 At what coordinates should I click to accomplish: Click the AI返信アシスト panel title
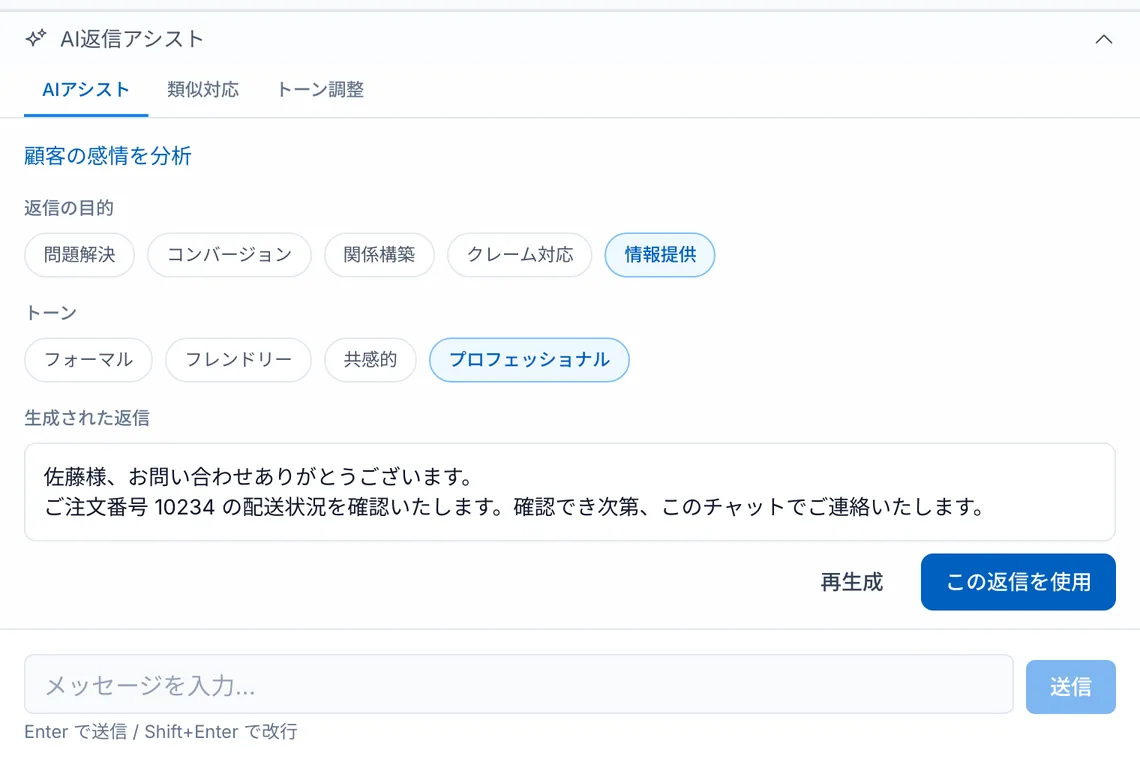(132, 39)
